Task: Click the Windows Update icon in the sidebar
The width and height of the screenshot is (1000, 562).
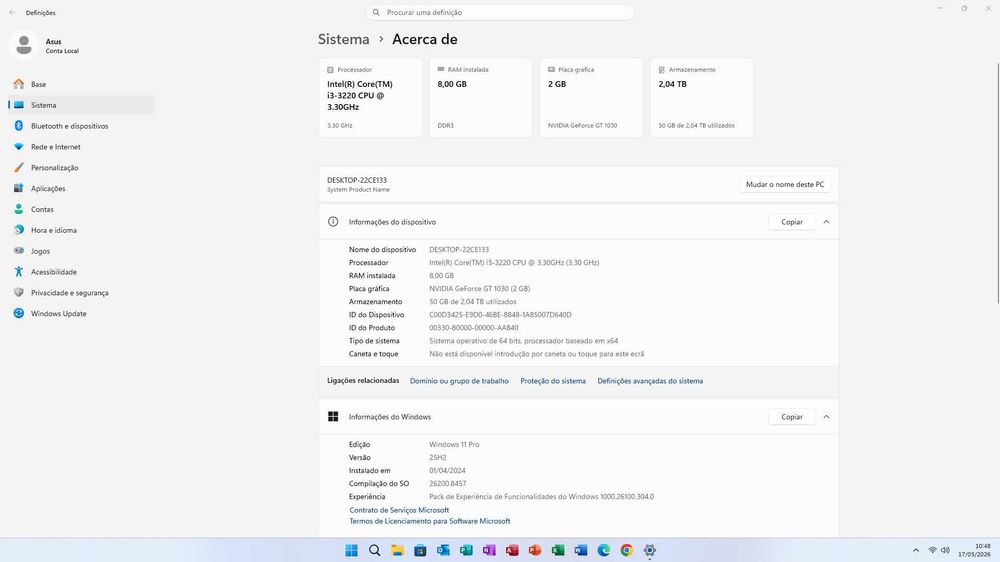Action: click(x=18, y=313)
